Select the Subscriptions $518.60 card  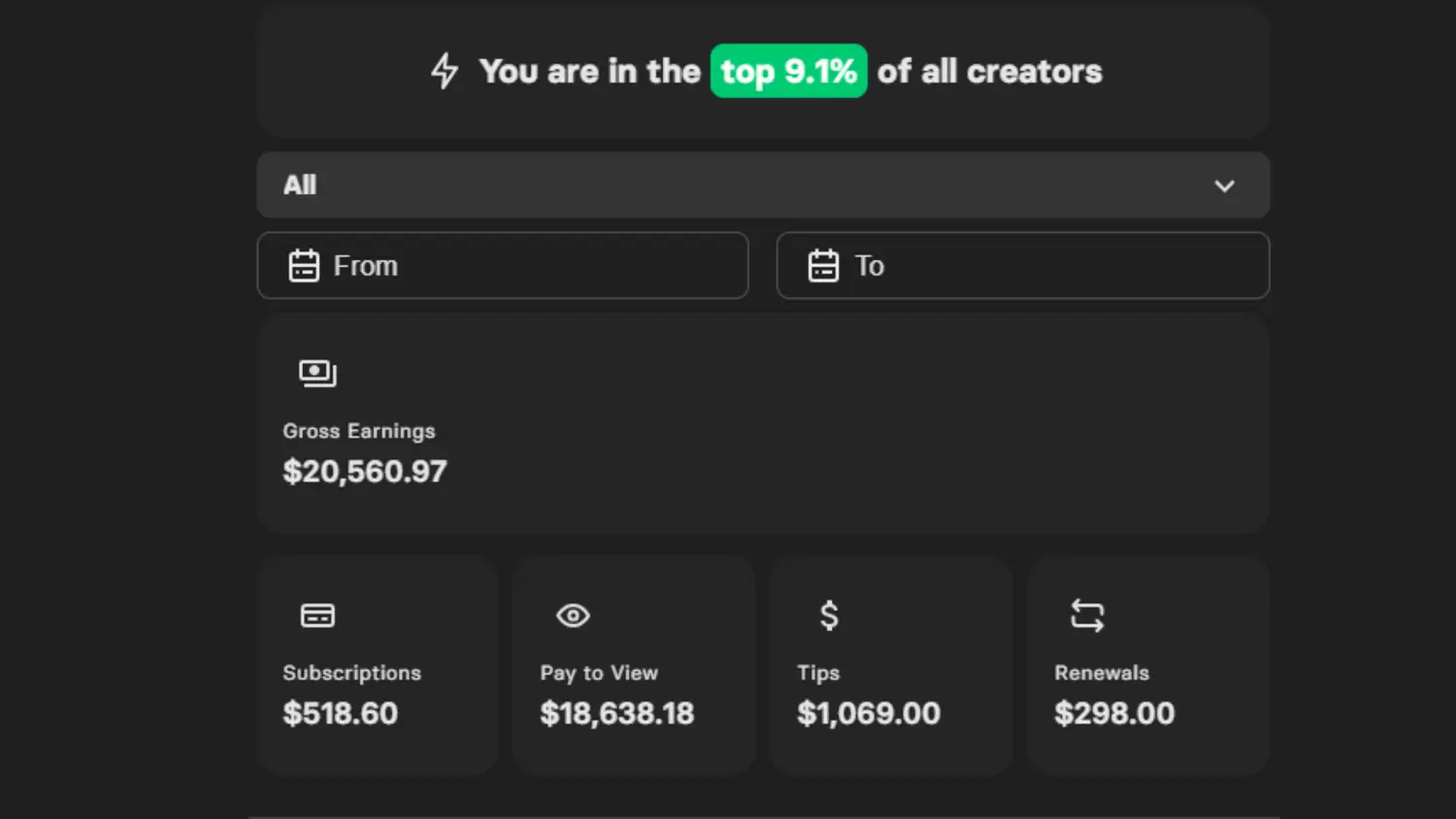pyautogui.click(x=378, y=666)
